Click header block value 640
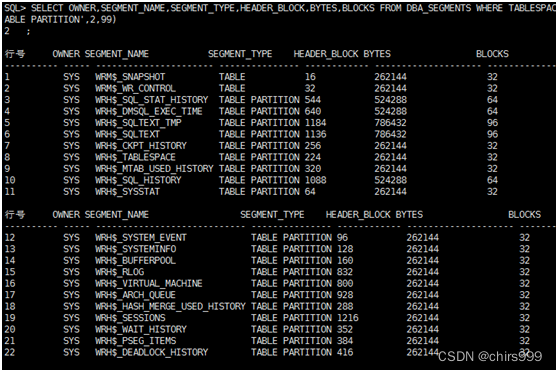 pos(312,111)
